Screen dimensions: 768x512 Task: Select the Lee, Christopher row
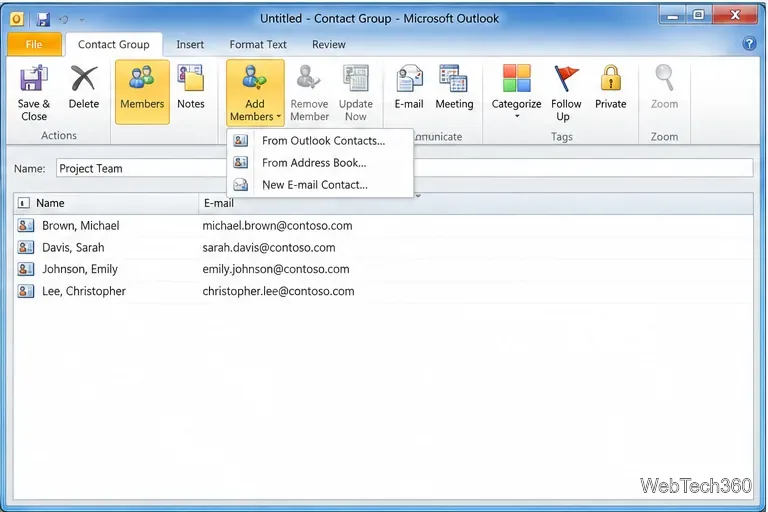coord(383,291)
